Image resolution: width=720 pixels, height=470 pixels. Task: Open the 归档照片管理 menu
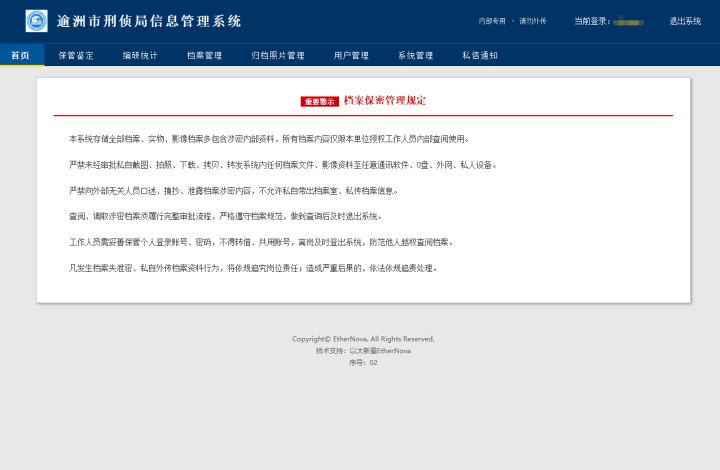pos(278,56)
